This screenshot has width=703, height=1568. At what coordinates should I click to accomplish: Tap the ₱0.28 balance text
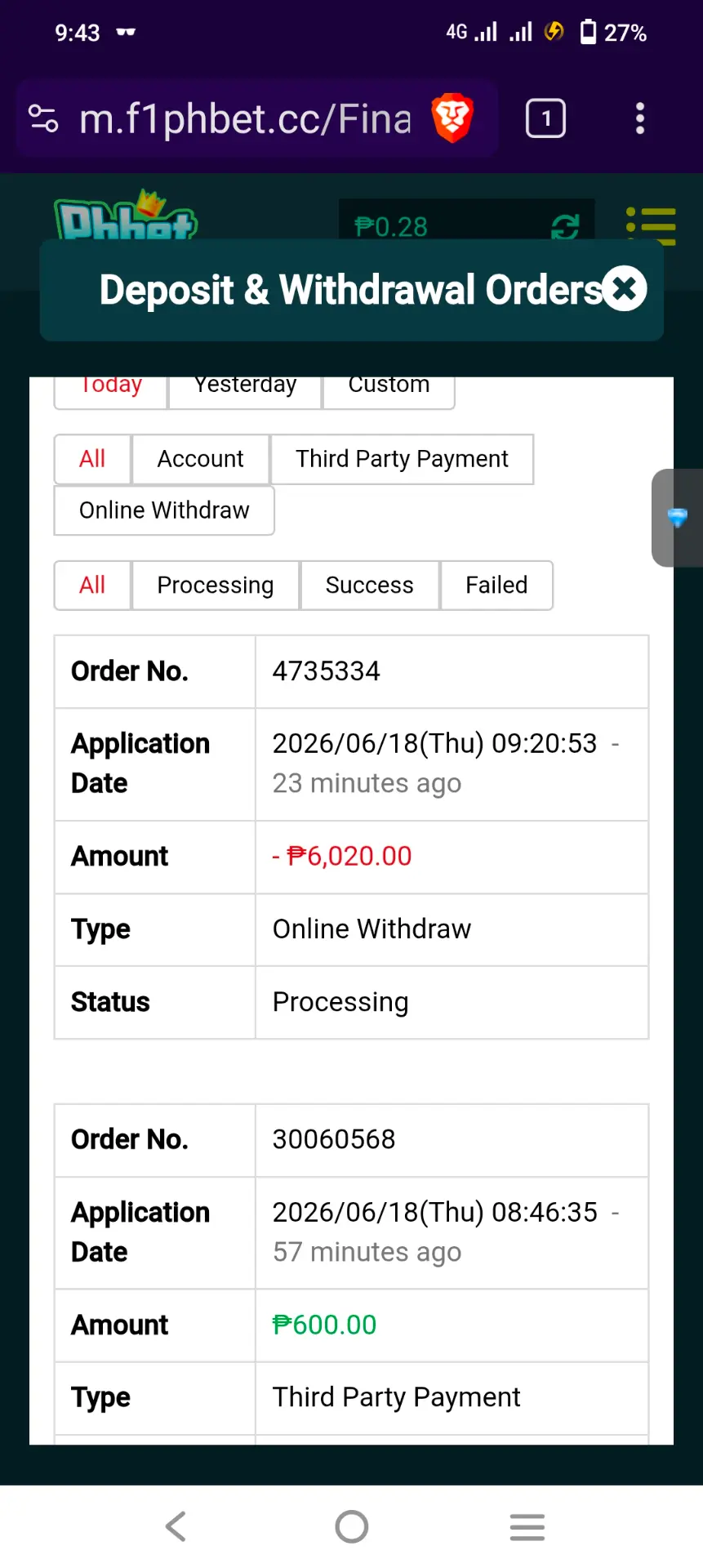click(391, 226)
